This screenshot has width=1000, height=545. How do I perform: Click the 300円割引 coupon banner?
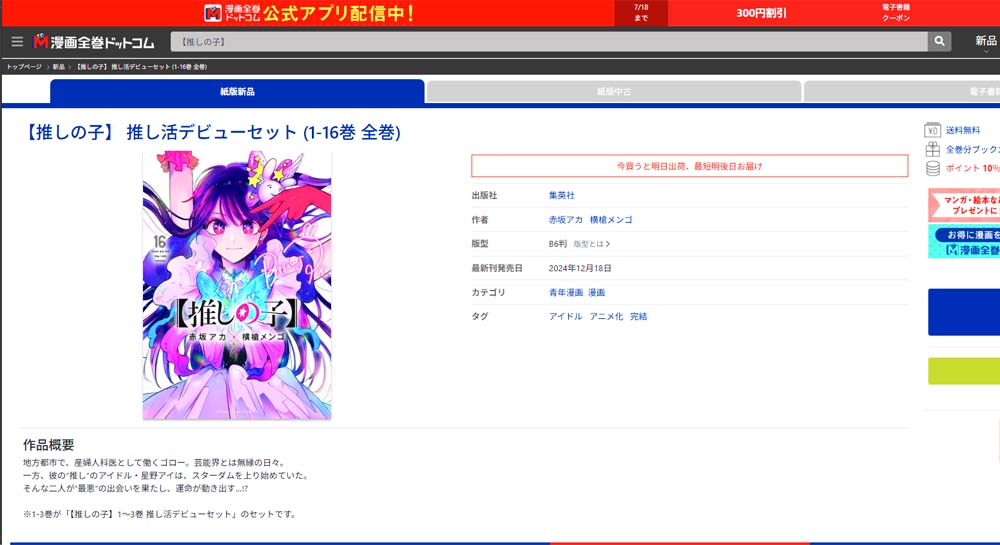tap(761, 13)
